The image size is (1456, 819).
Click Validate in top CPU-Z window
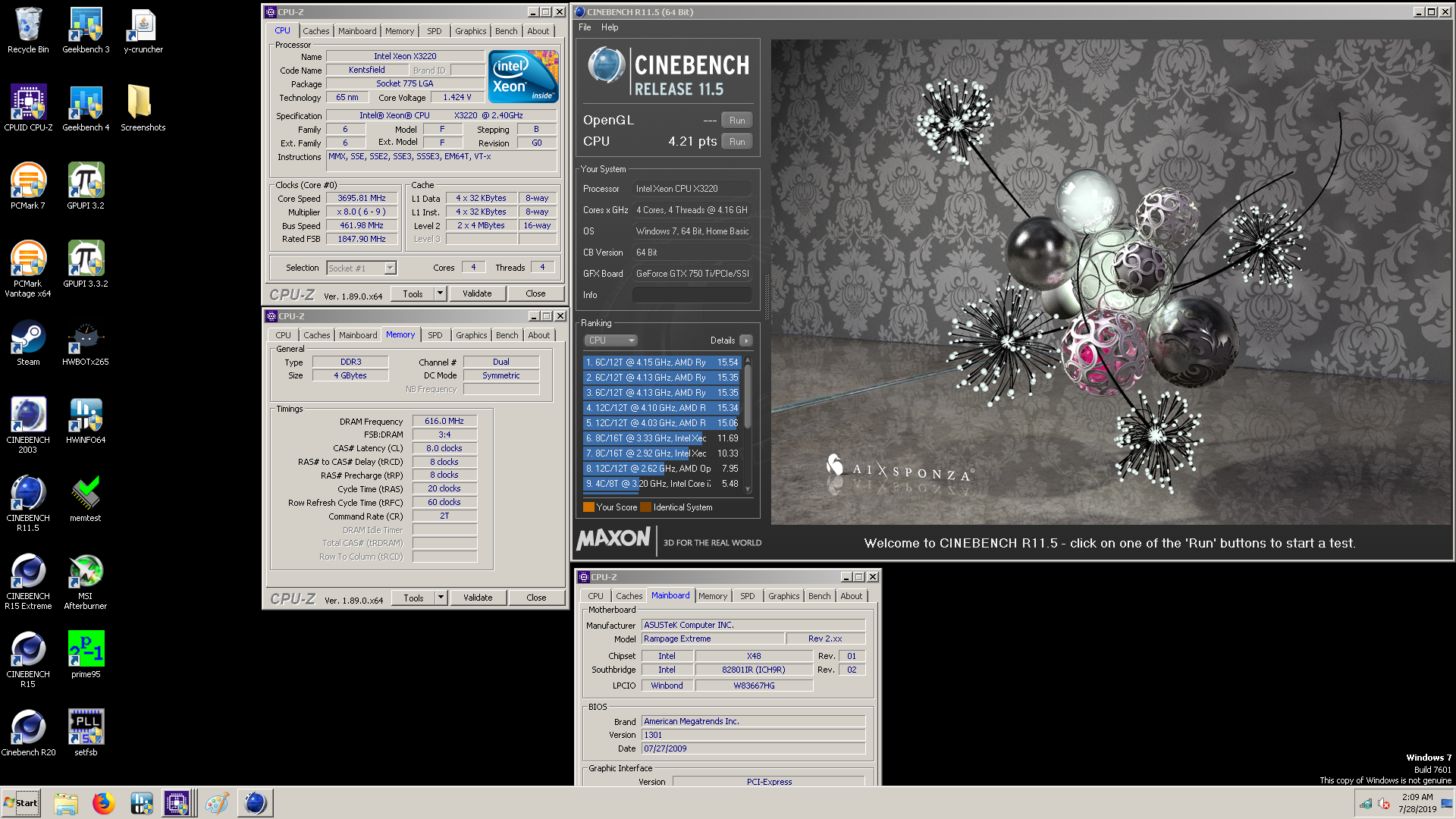tap(477, 293)
